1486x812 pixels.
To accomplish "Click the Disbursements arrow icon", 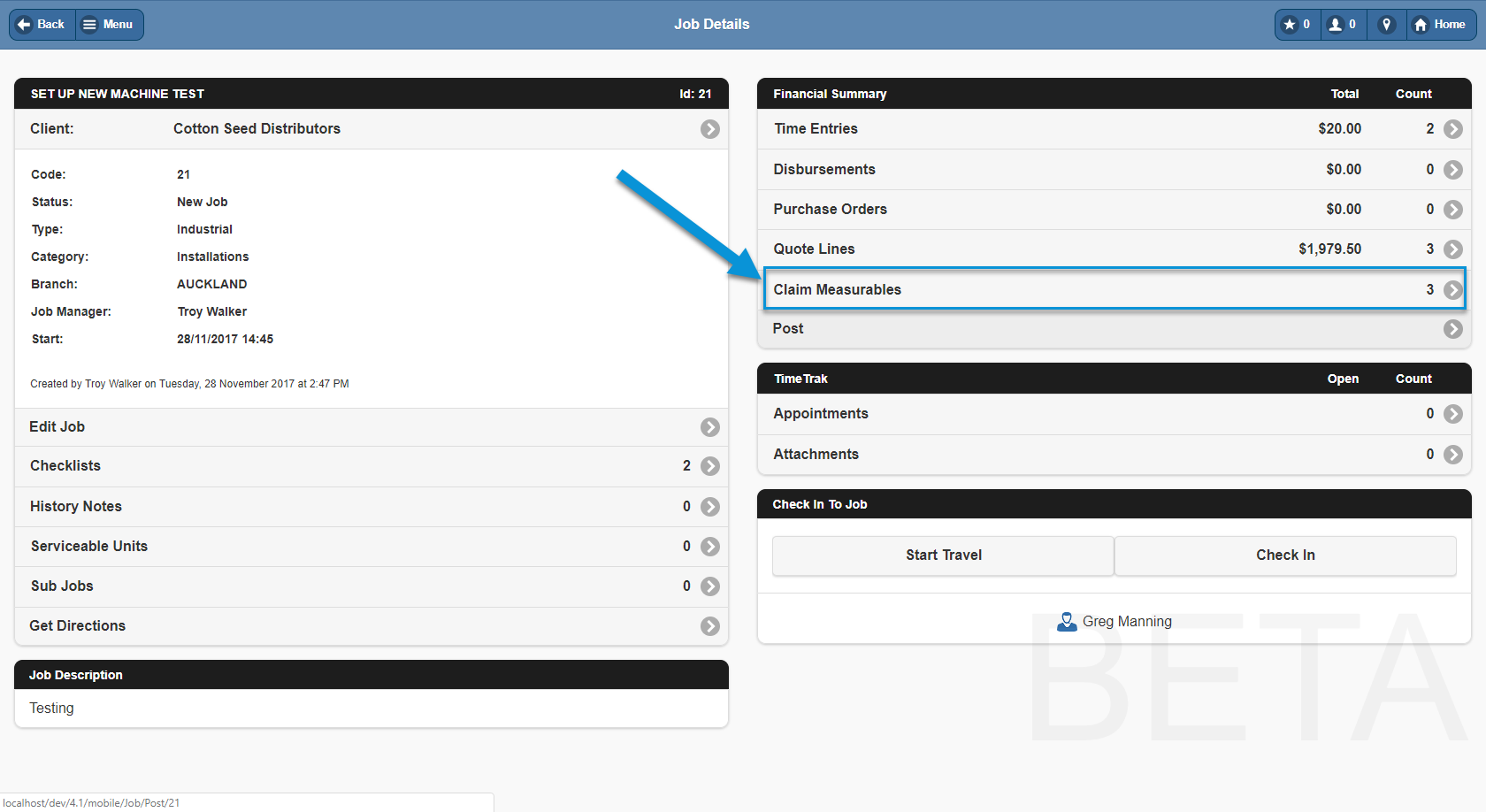I will point(1453,170).
